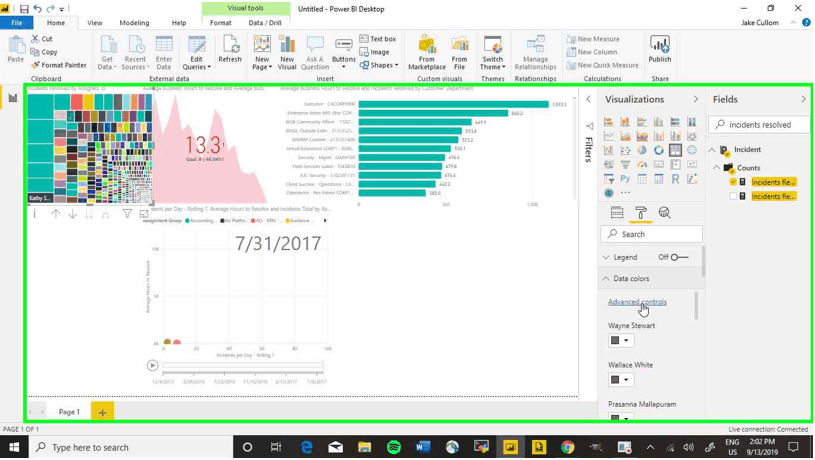Click the Format paint roller icon
This screenshot has width=815, height=460.
click(x=641, y=213)
